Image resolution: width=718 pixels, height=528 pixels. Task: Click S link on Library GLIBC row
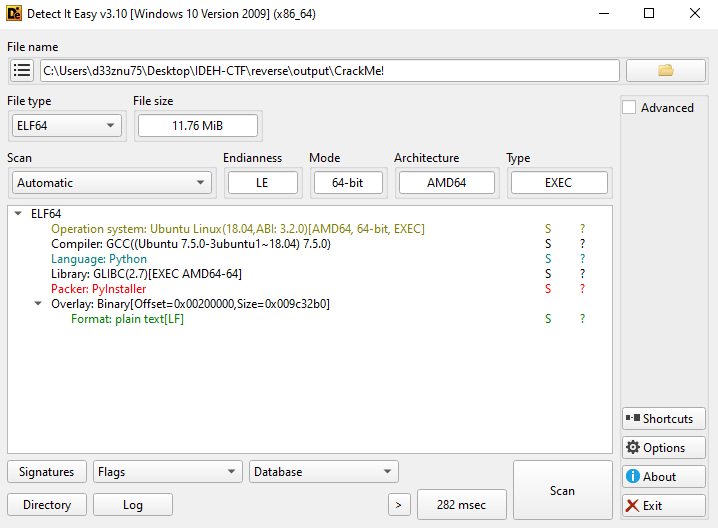[548, 274]
